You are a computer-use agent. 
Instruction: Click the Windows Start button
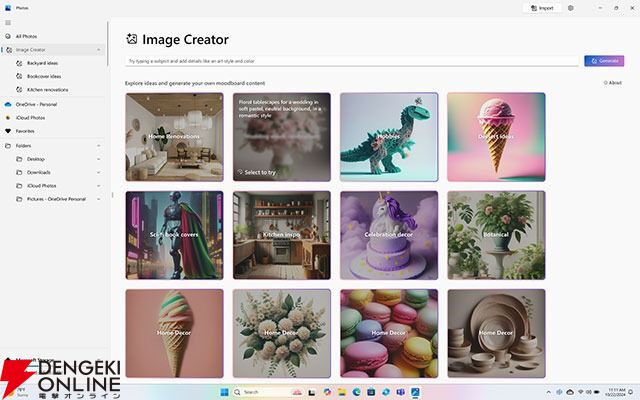point(224,391)
